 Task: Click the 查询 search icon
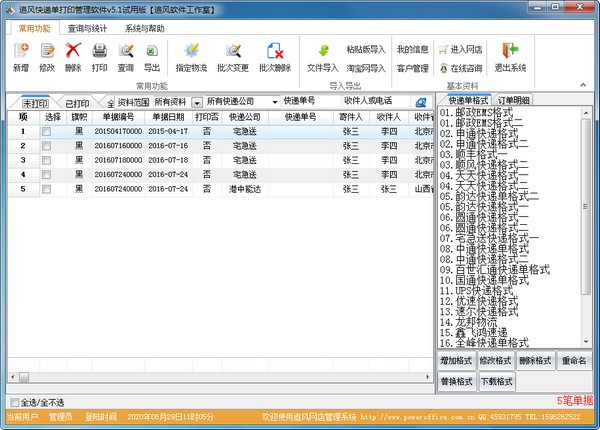pos(126,50)
